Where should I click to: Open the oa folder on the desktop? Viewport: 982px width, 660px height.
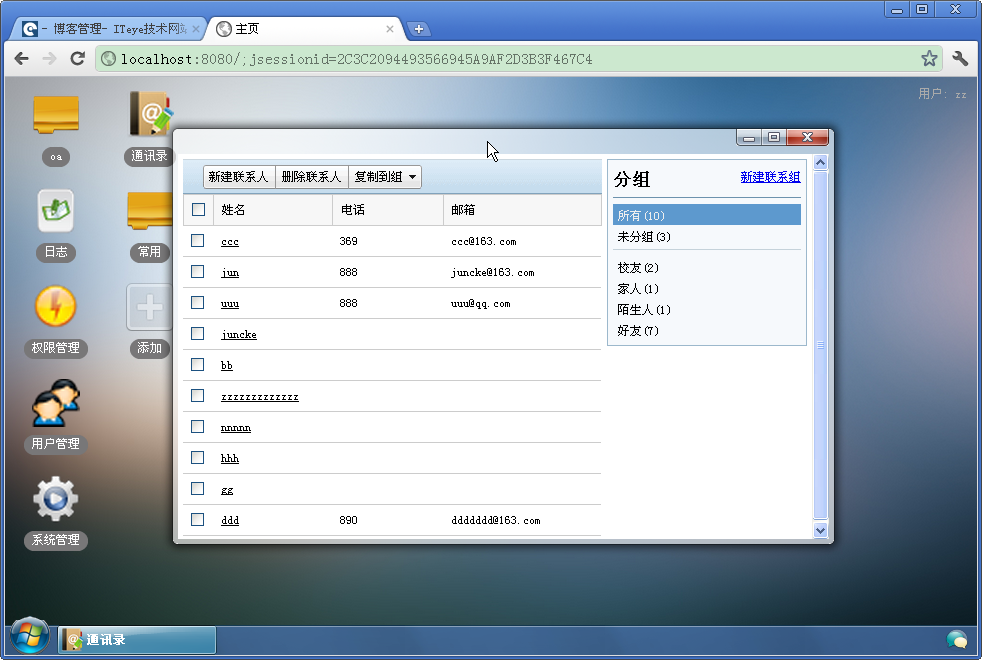pyautogui.click(x=55, y=115)
